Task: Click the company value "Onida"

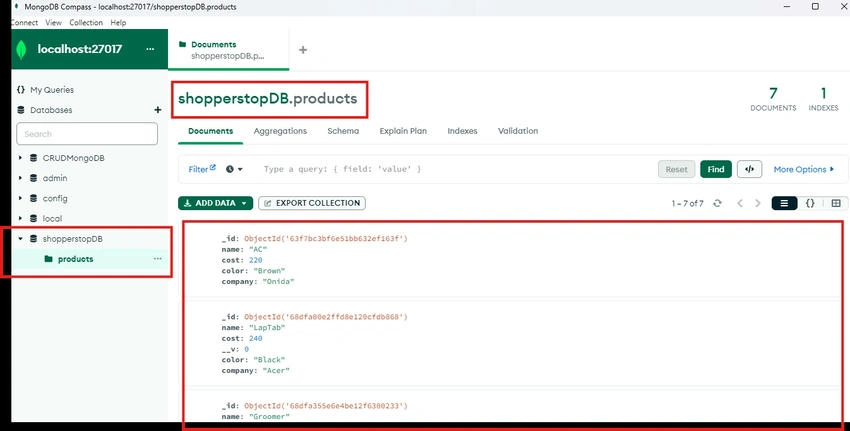Action: coord(278,281)
